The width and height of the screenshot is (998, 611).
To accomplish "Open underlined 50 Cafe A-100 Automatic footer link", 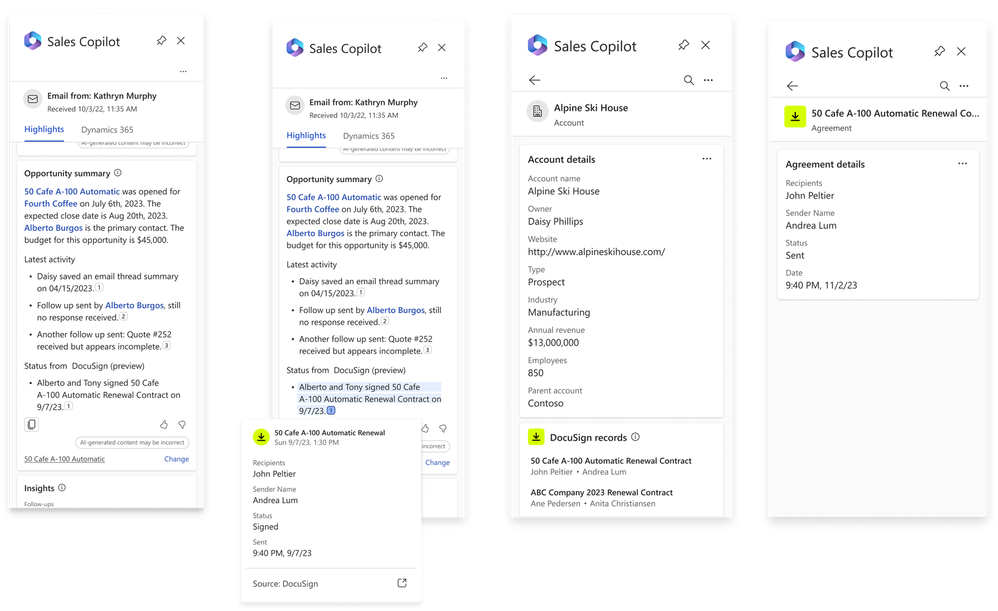I will 64,459.
